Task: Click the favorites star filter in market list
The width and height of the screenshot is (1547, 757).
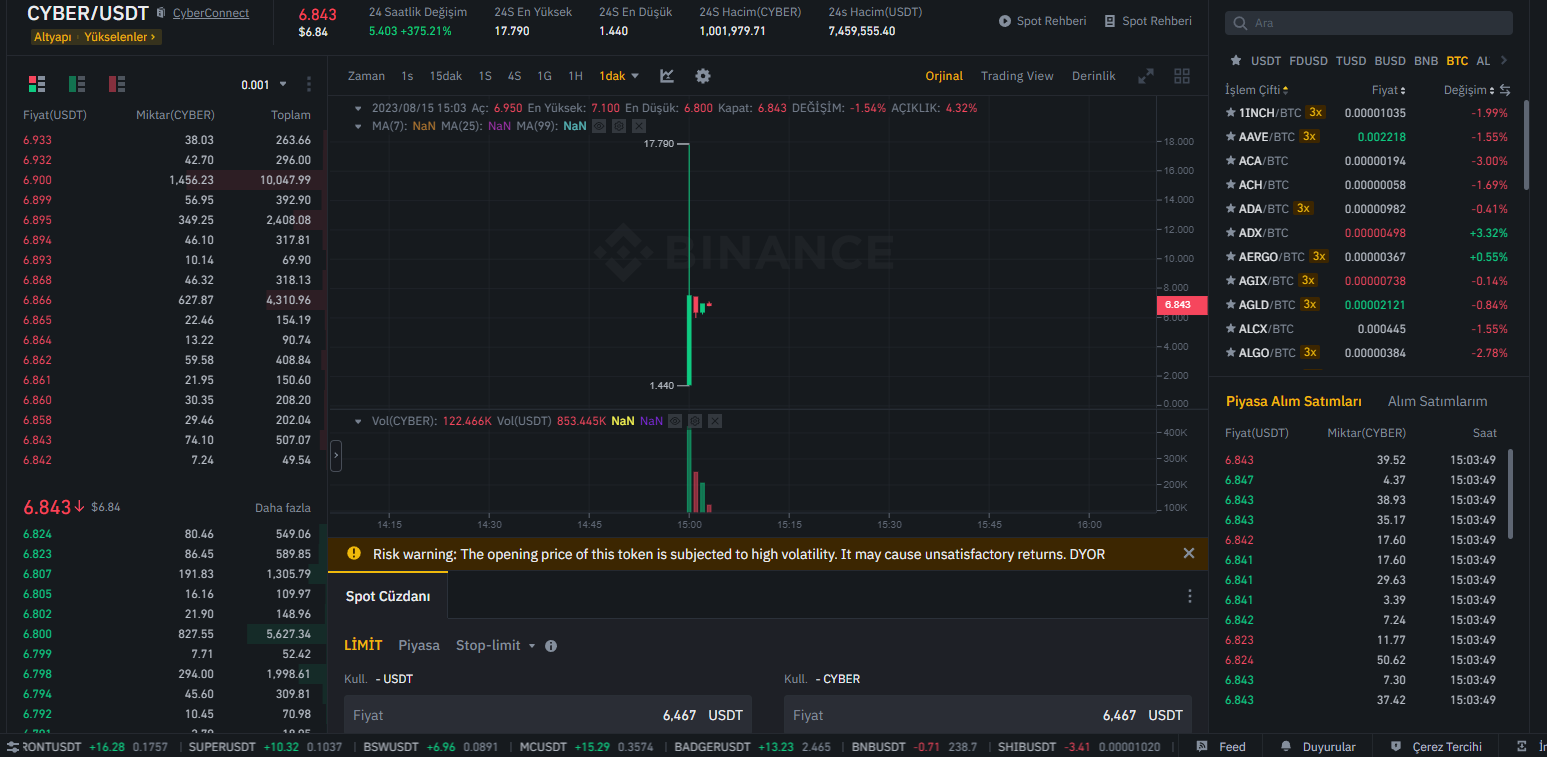Action: tap(1236, 61)
